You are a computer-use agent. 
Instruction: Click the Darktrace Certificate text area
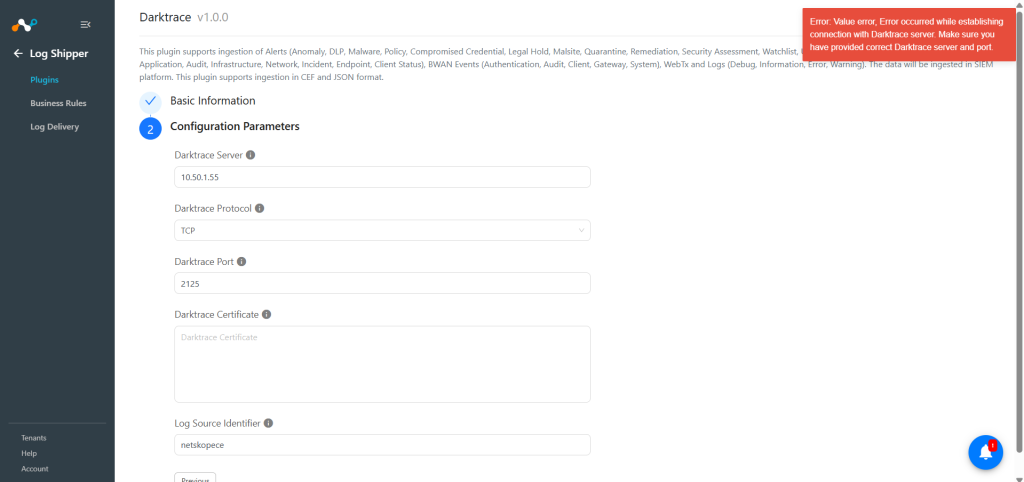[382, 364]
